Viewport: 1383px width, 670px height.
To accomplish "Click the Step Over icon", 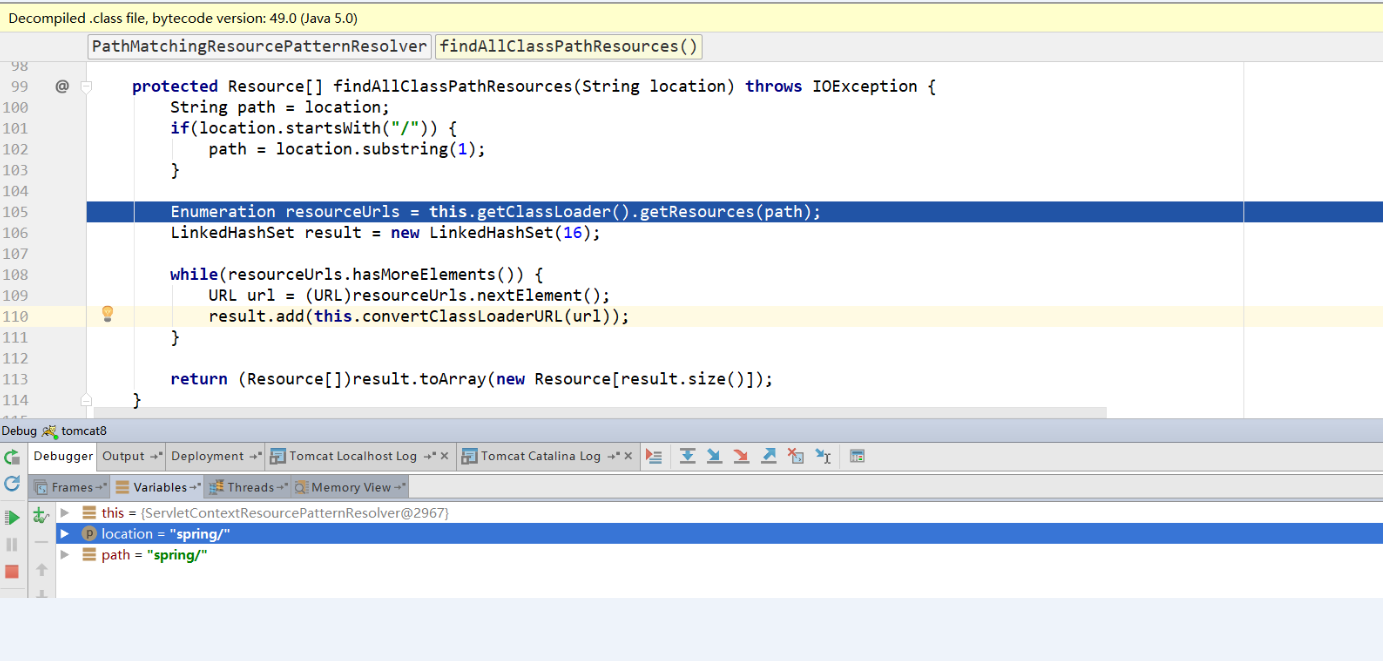I will coord(687,456).
